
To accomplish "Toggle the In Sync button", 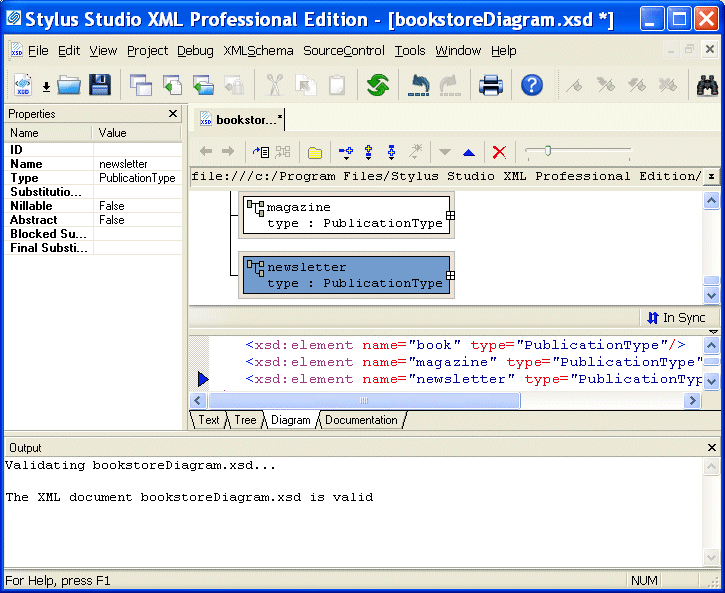I will point(676,317).
